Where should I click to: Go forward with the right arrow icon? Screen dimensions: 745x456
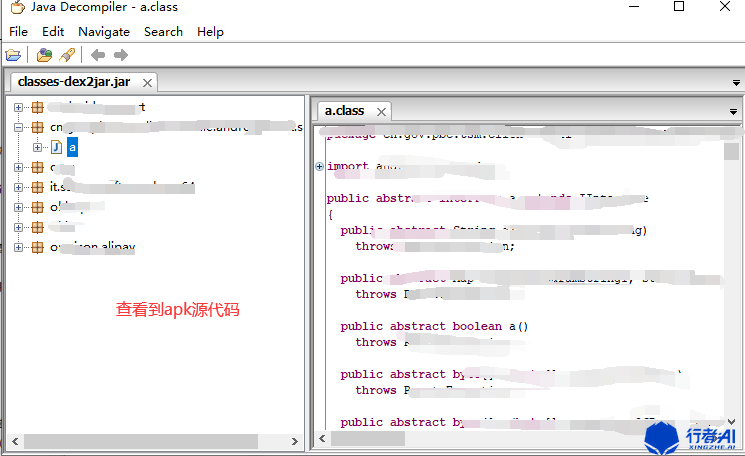tap(121, 55)
